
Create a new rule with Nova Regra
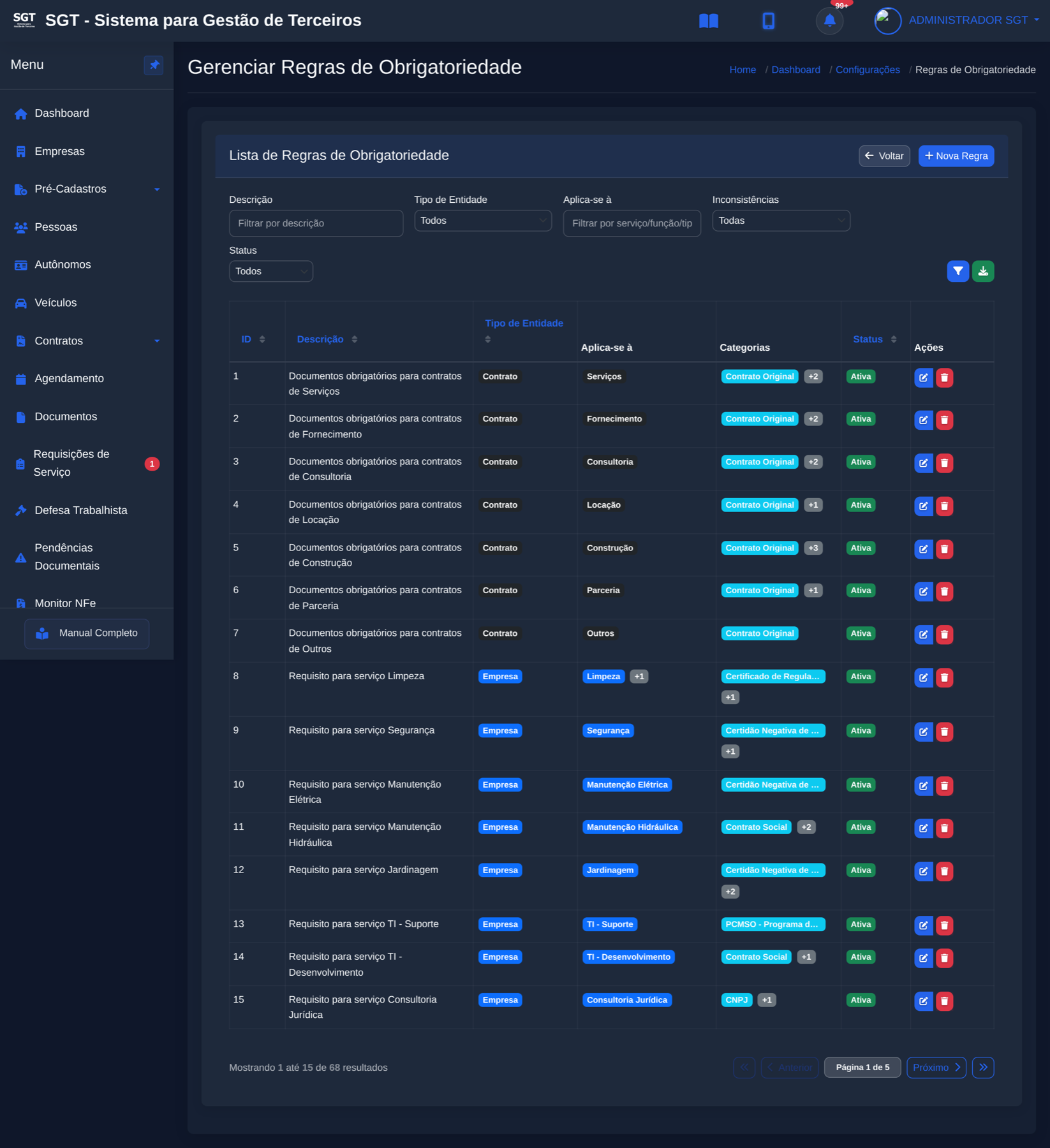[956, 156]
